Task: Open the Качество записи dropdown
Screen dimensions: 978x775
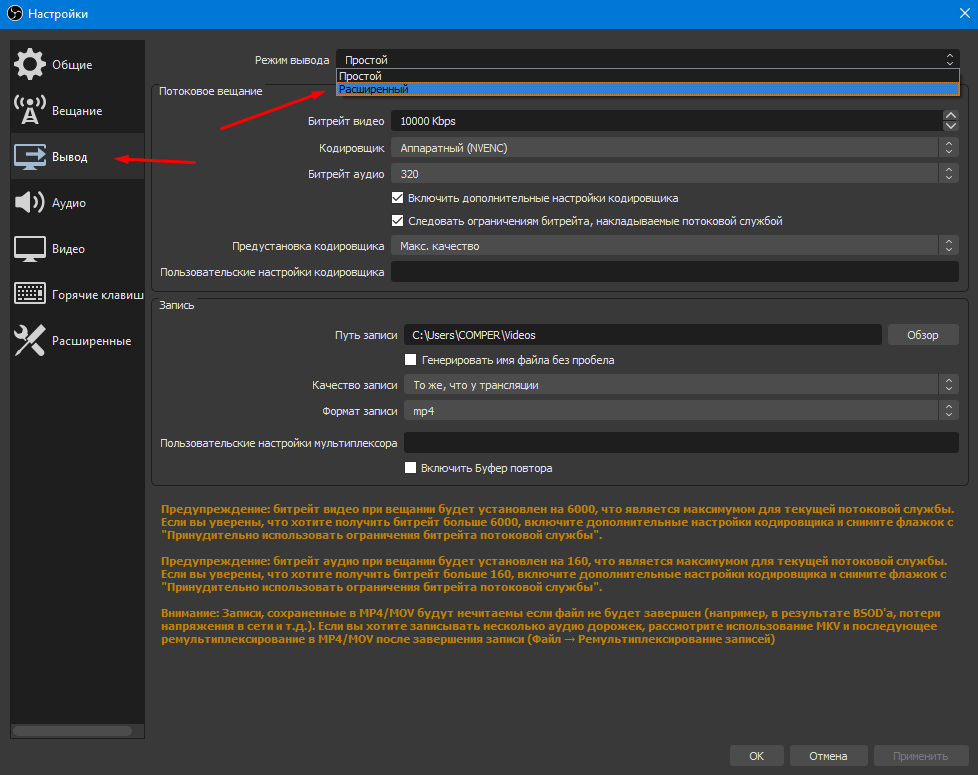Action: (x=681, y=385)
